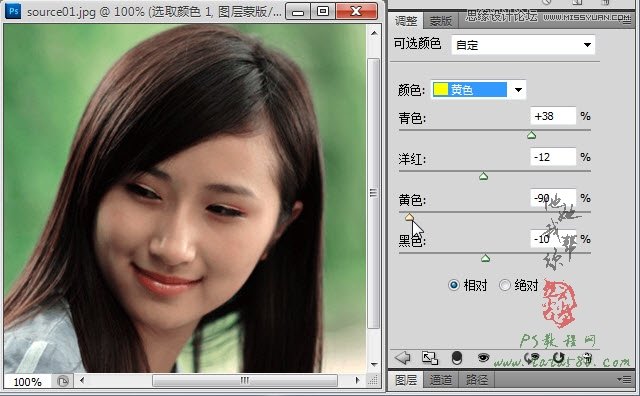Minimize the source01.jpg document window
Screen dimensions: 640x396
[x=298, y=11]
